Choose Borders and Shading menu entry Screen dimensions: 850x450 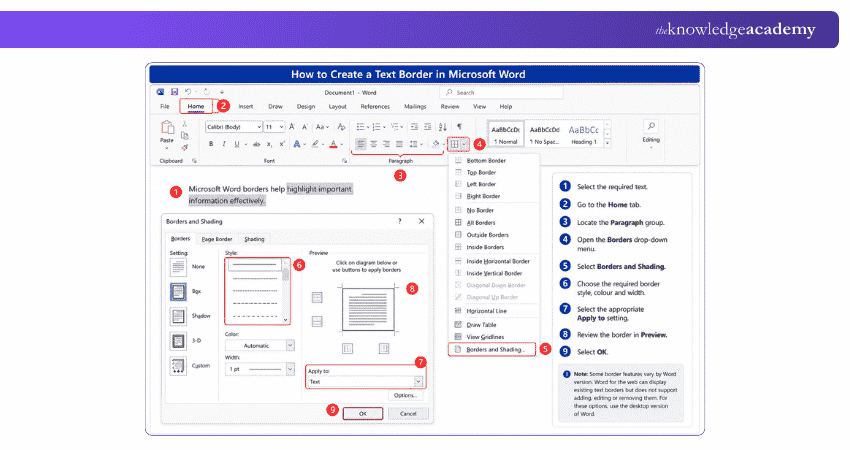pos(492,350)
